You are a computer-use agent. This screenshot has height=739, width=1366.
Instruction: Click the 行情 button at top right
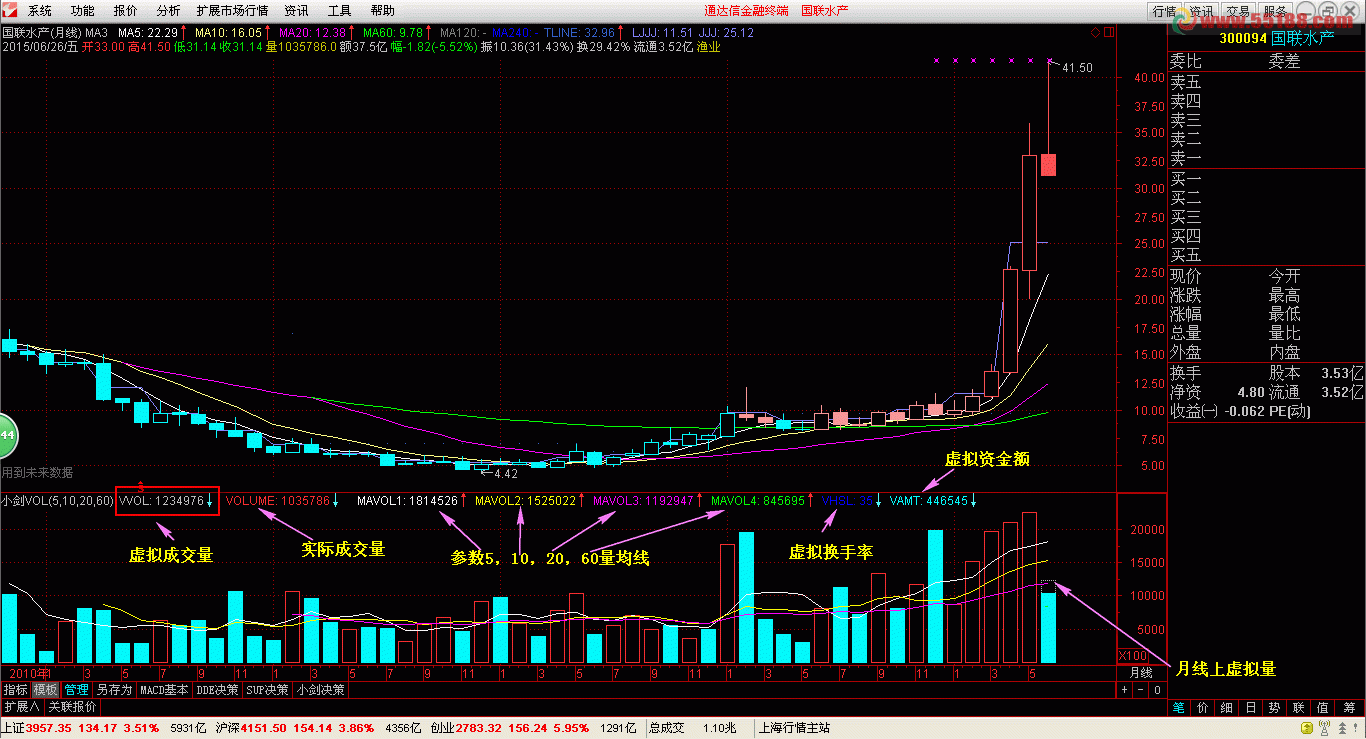click(1164, 11)
